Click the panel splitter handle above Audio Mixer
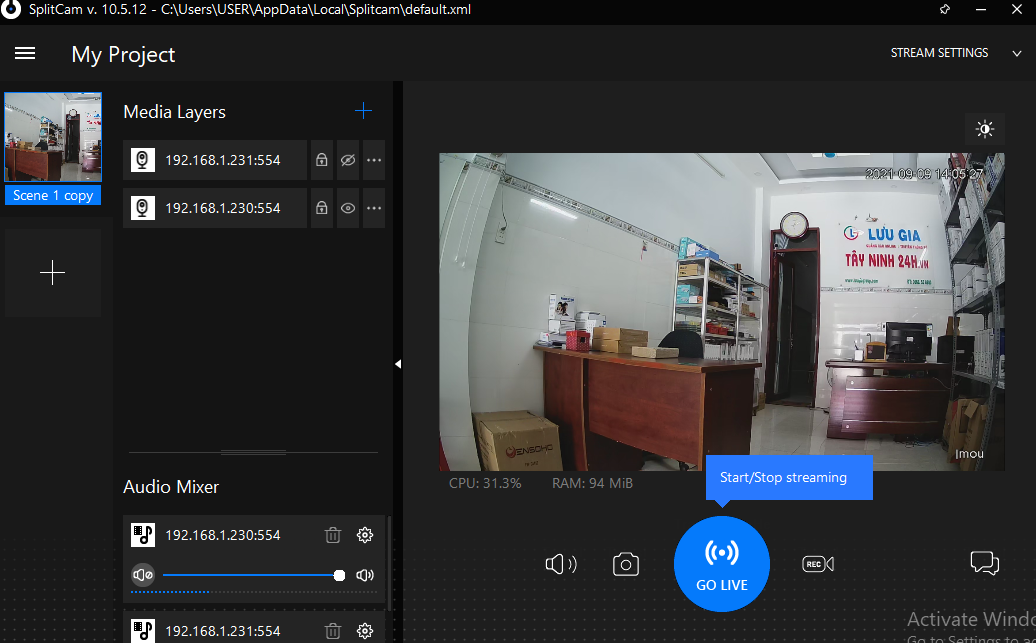This screenshot has height=643, width=1036. click(x=253, y=453)
